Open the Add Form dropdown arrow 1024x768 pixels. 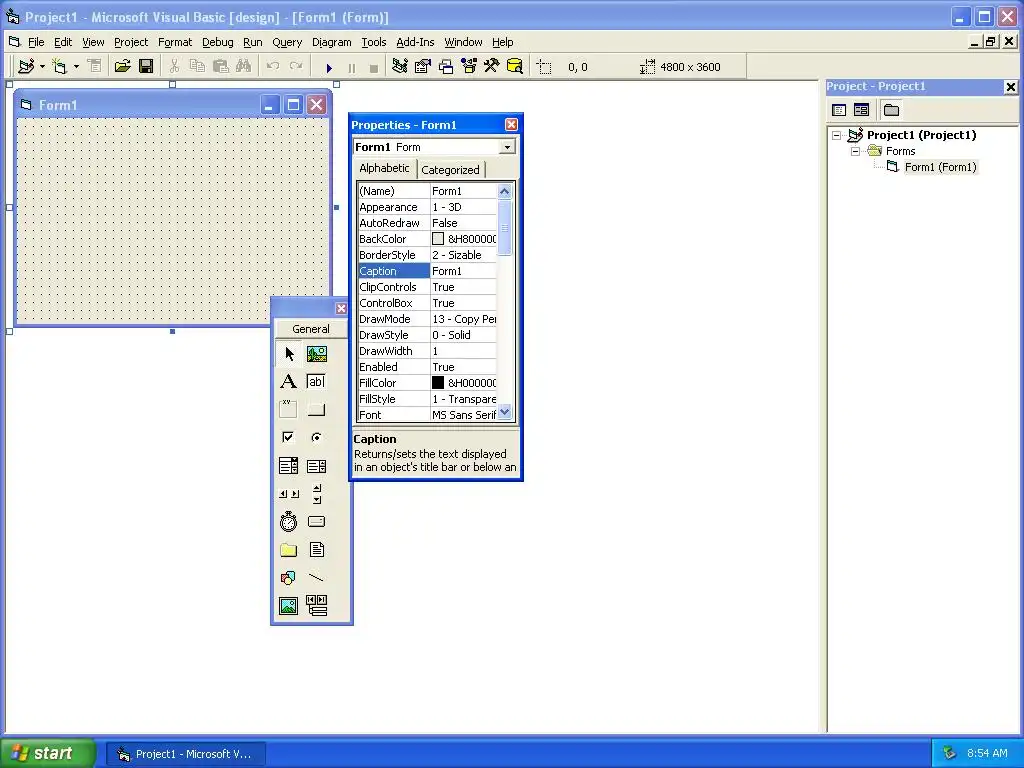(x=76, y=67)
